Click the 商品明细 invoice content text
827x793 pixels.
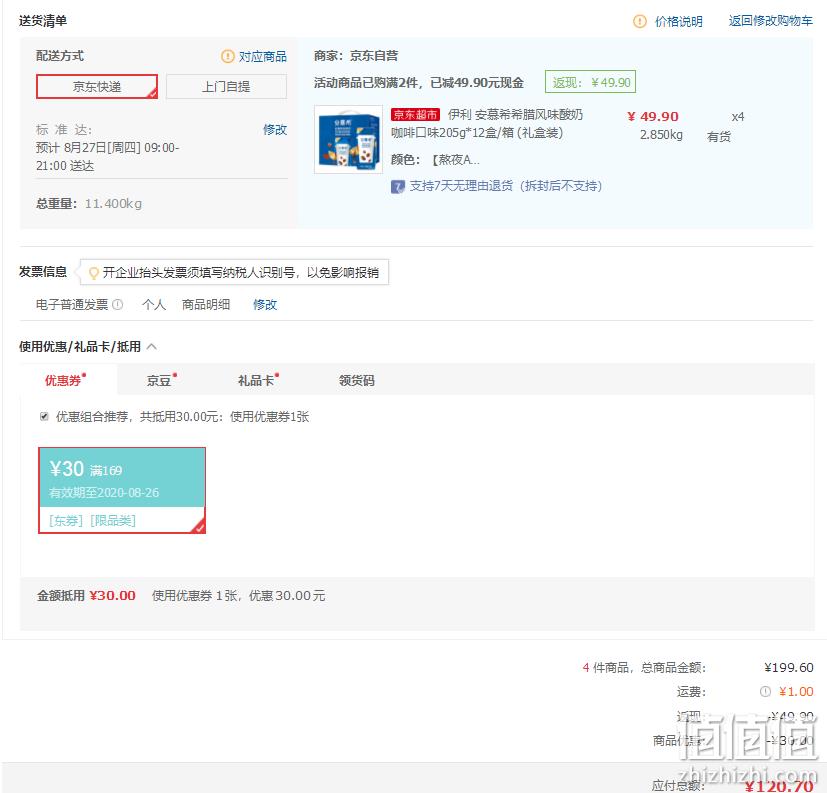(206, 305)
